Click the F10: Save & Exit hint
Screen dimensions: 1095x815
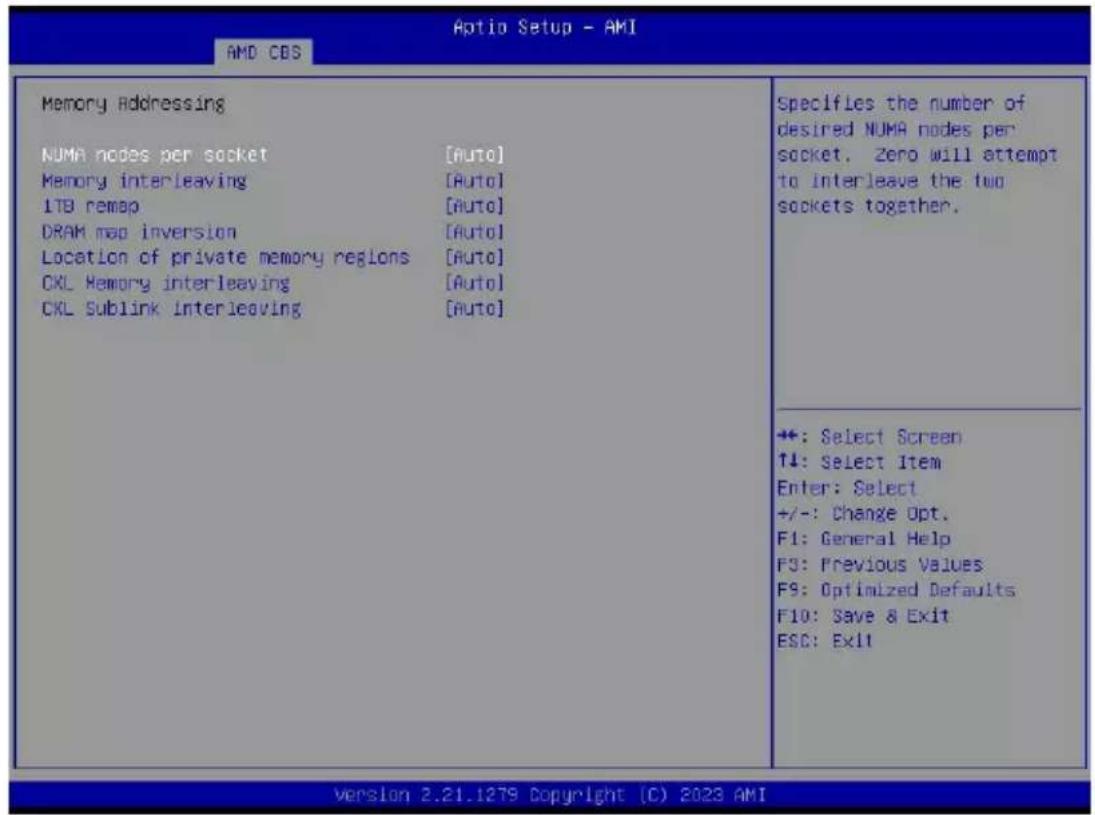862,616
